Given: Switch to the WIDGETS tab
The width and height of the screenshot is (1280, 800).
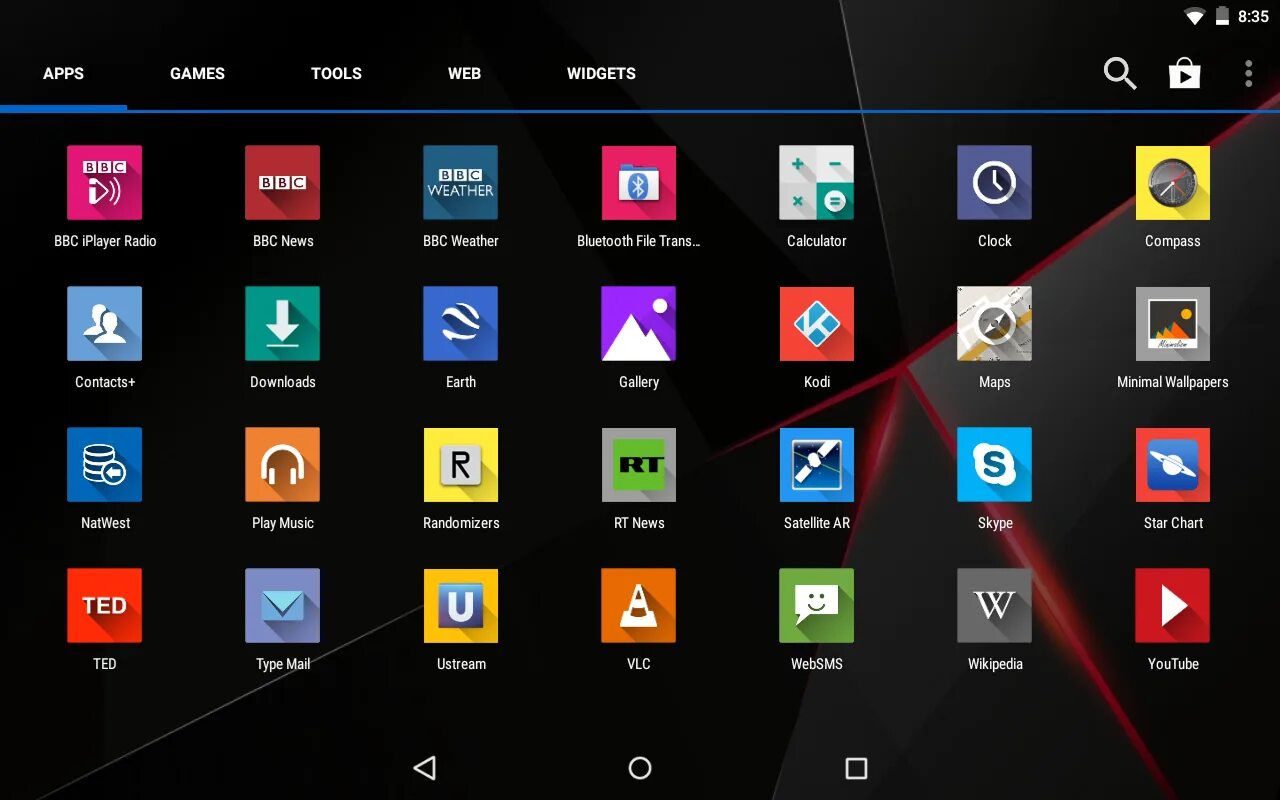Looking at the screenshot, I should pyautogui.click(x=601, y=73).
